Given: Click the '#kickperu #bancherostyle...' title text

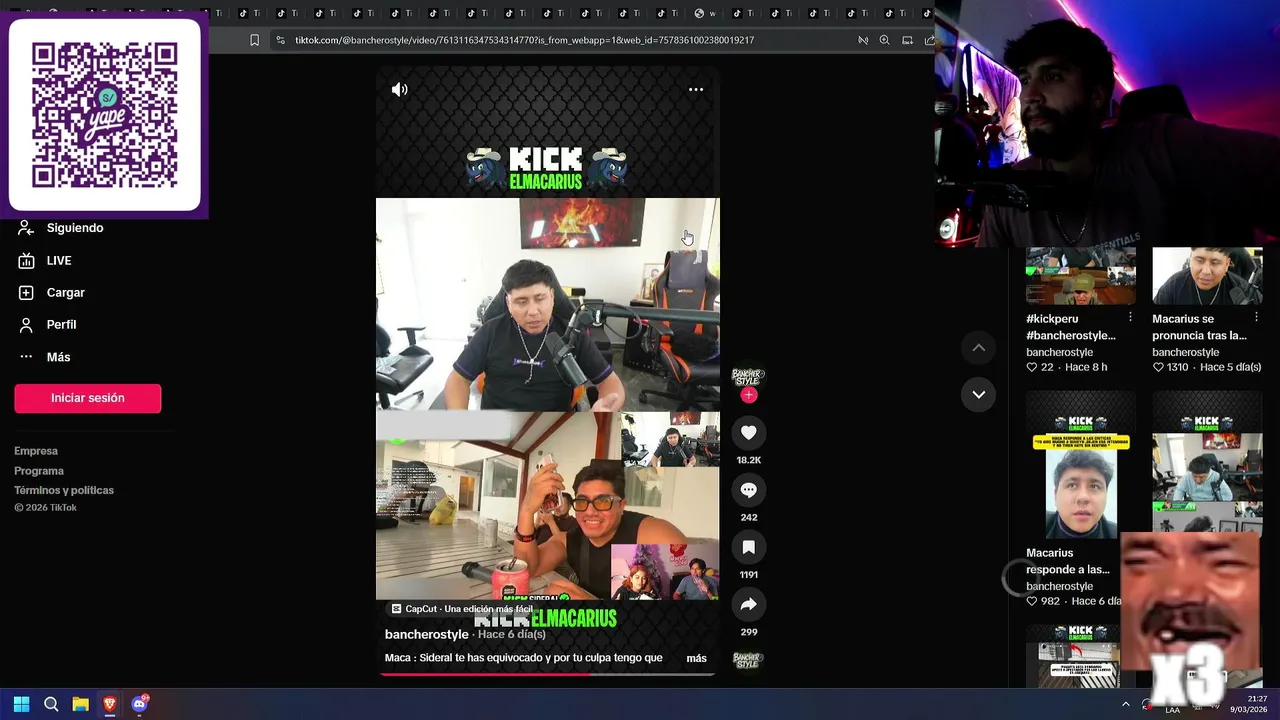Looking at the screenshot, I should click(x=1070, y=327).
